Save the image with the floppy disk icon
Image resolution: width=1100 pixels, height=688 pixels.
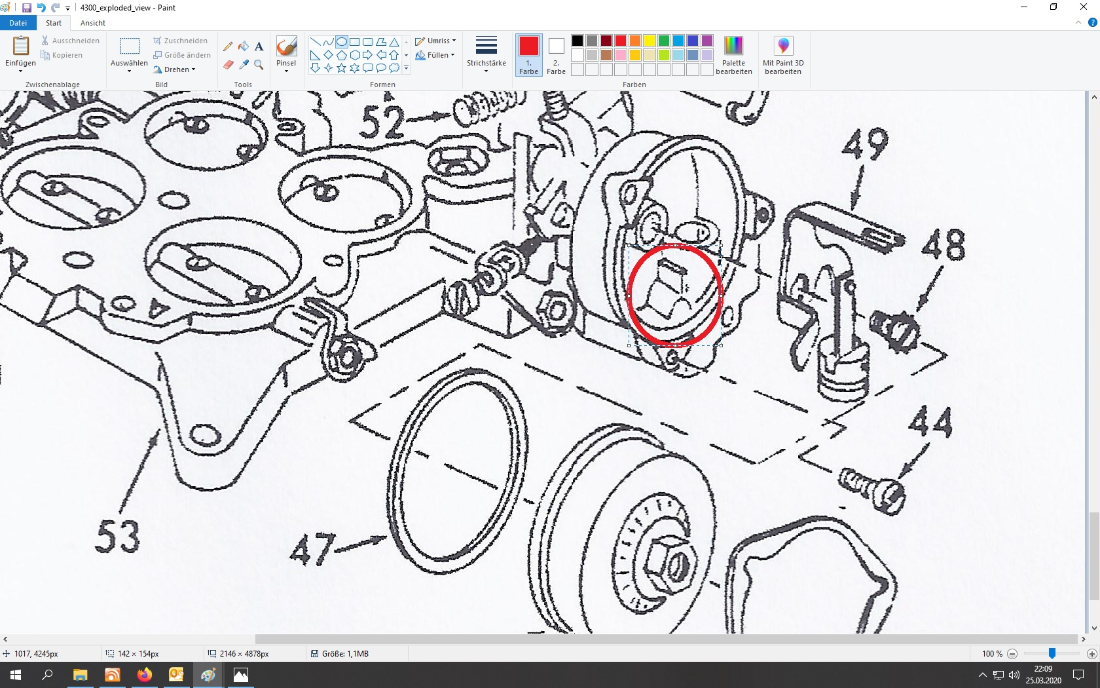[x=27, y=8]
